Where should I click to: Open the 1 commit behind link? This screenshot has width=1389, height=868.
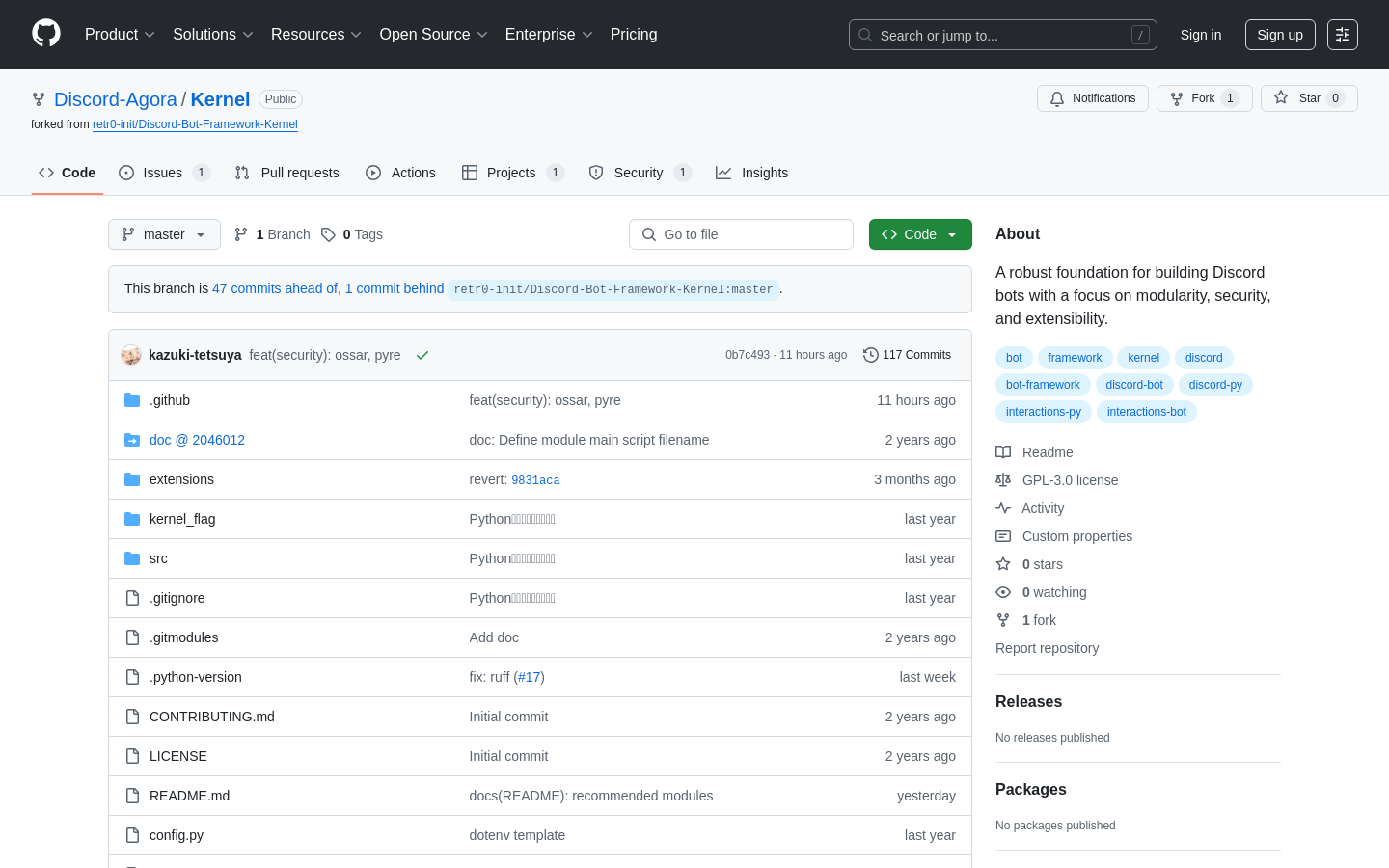click(x=395, y=288)
